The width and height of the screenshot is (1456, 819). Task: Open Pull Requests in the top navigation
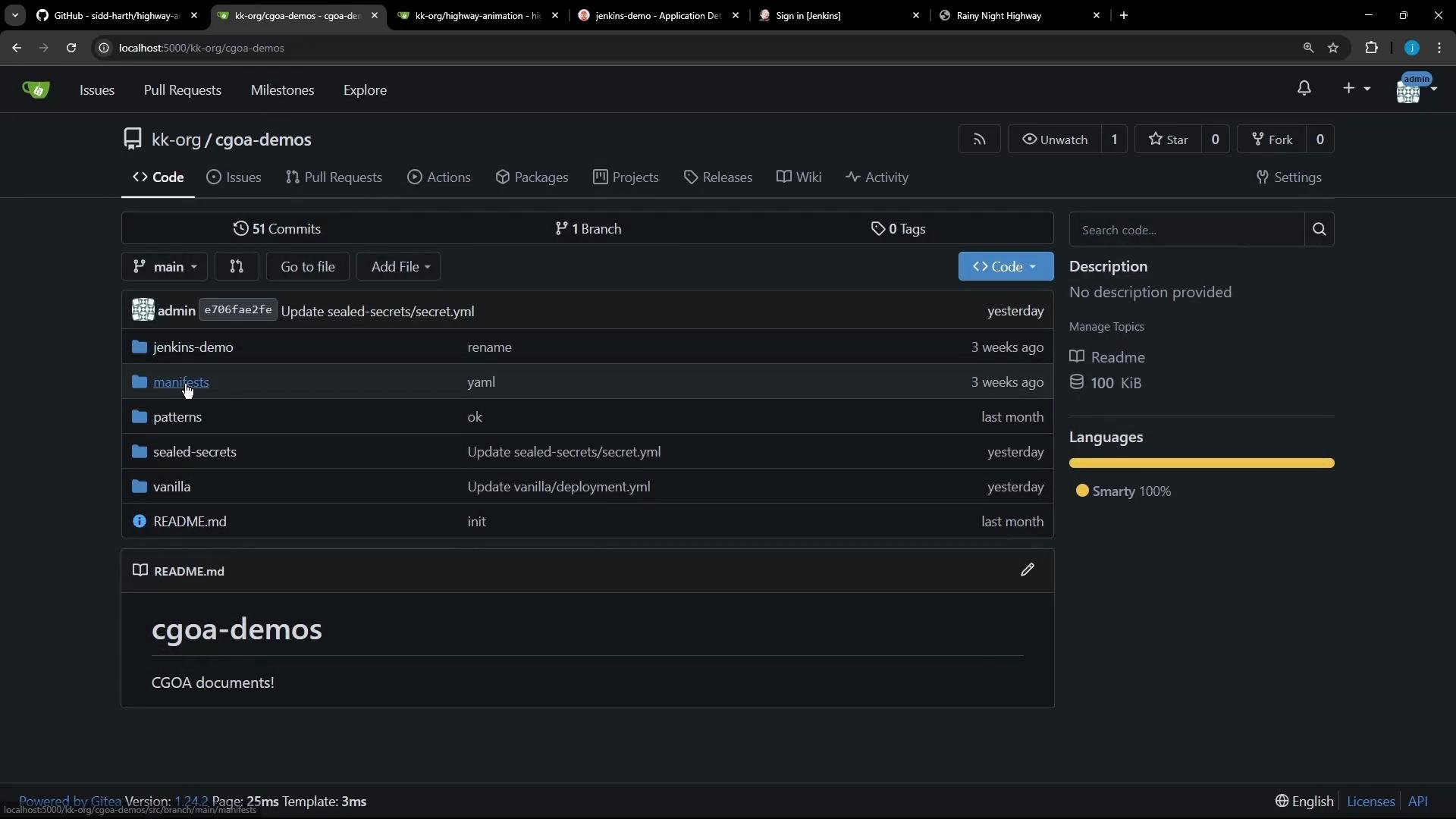pos(182,90)
